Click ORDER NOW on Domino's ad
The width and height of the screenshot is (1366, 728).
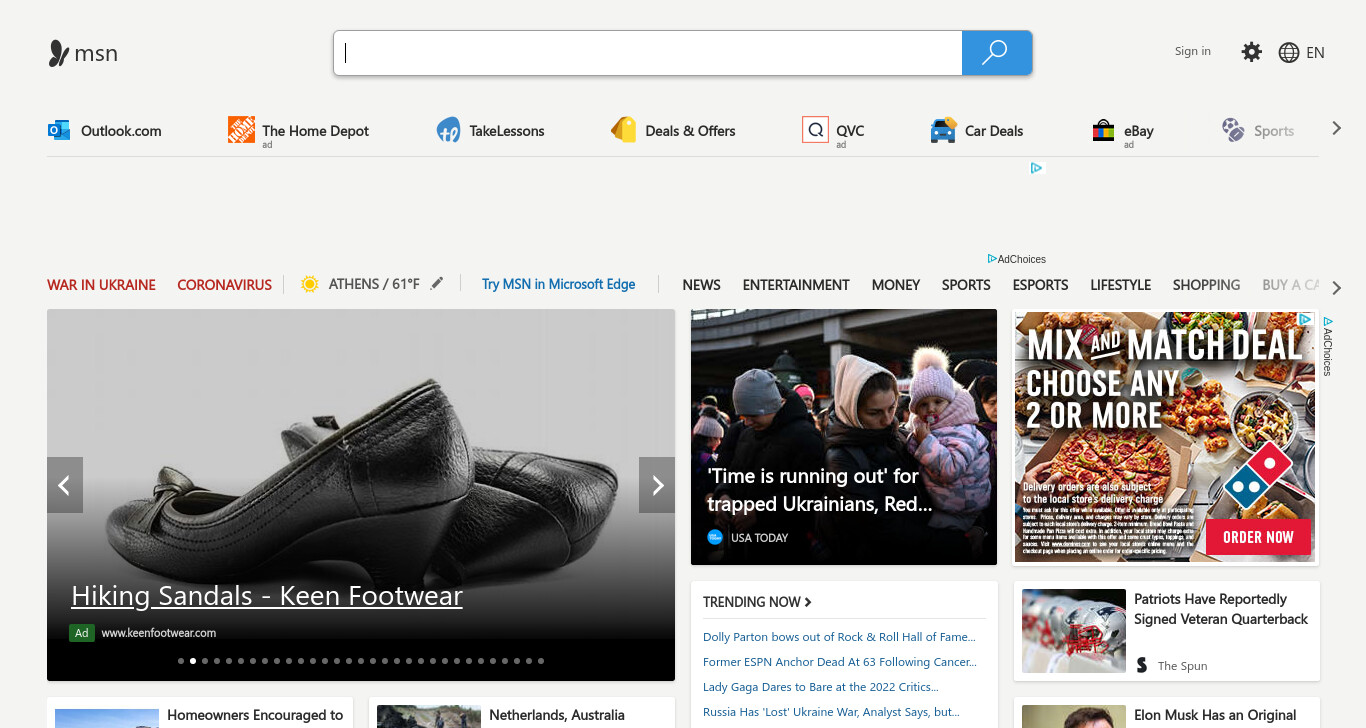(1257, 537)
